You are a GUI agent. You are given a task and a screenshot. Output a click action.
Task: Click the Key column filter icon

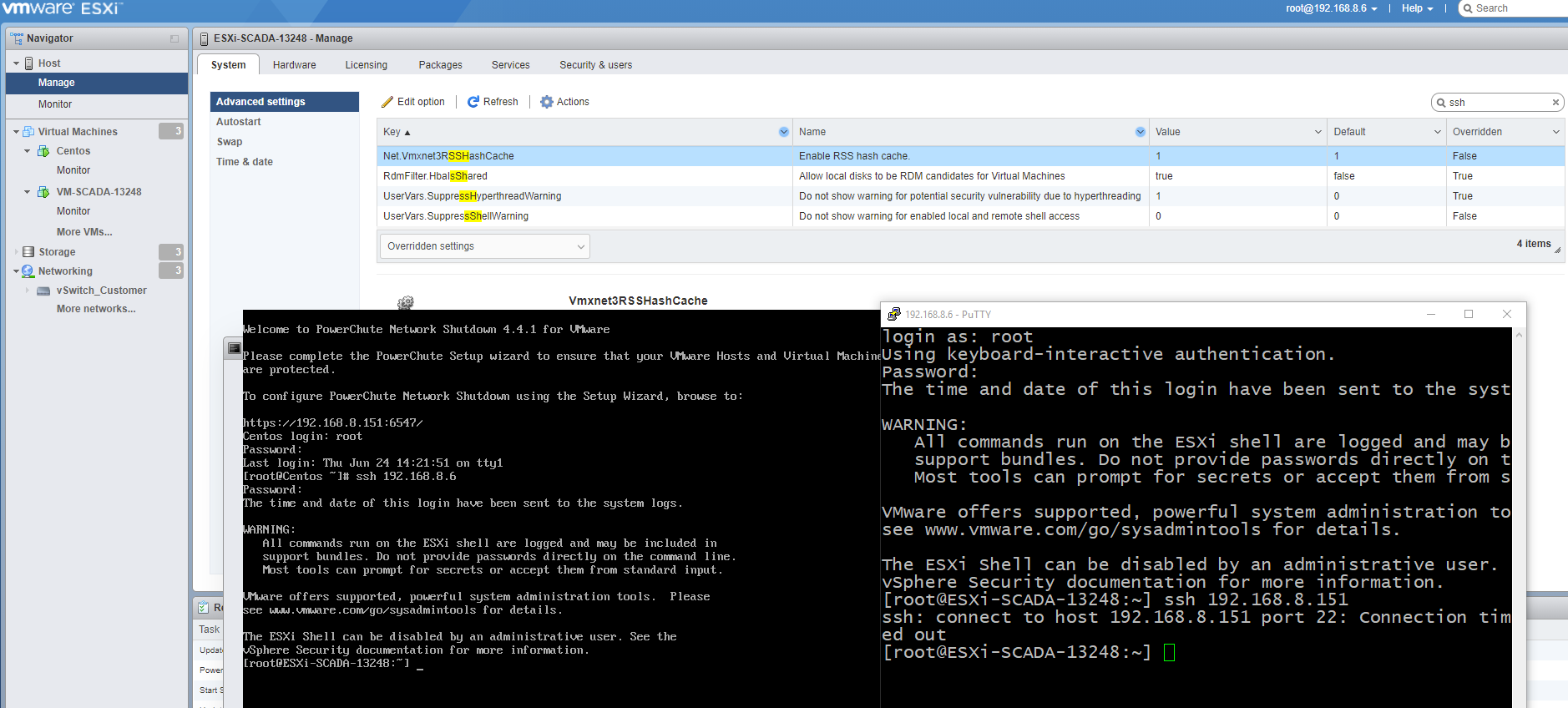(784, 132)
